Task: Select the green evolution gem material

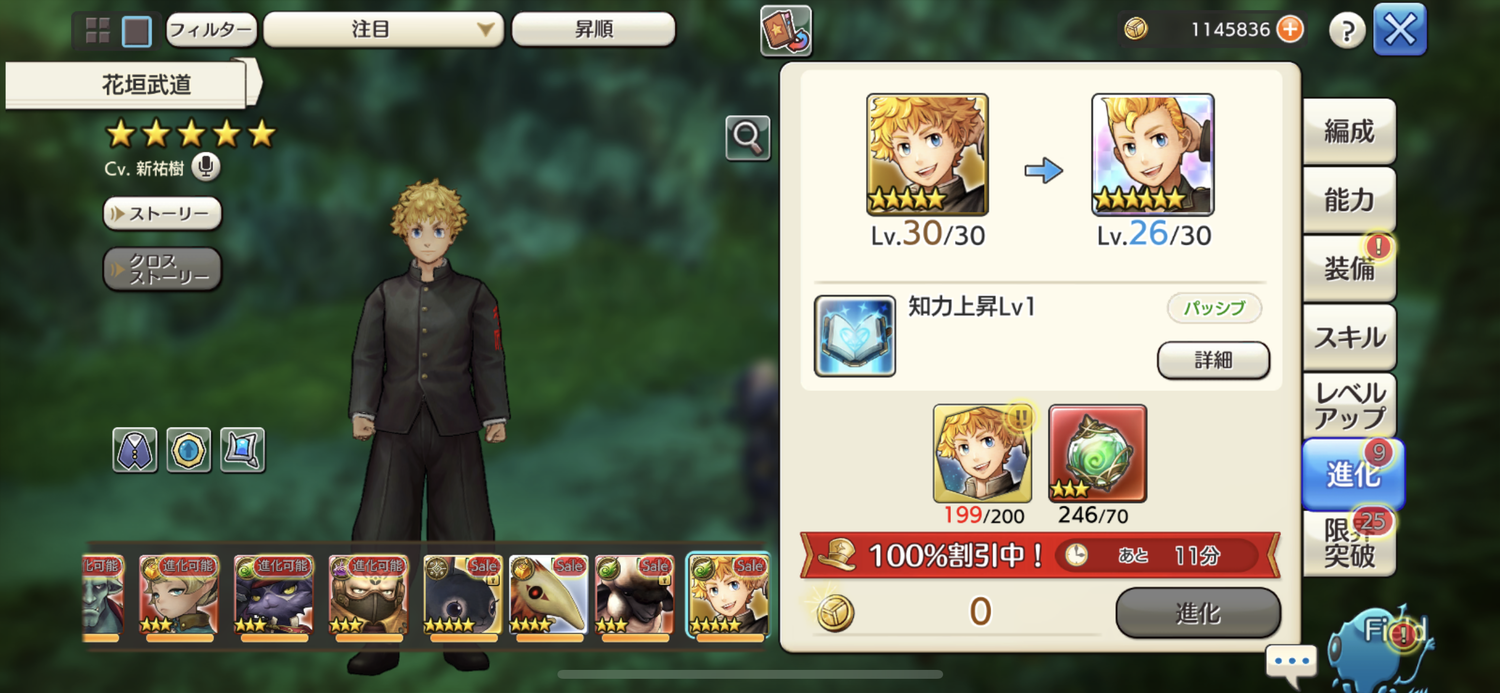Action: (1098, 453)
